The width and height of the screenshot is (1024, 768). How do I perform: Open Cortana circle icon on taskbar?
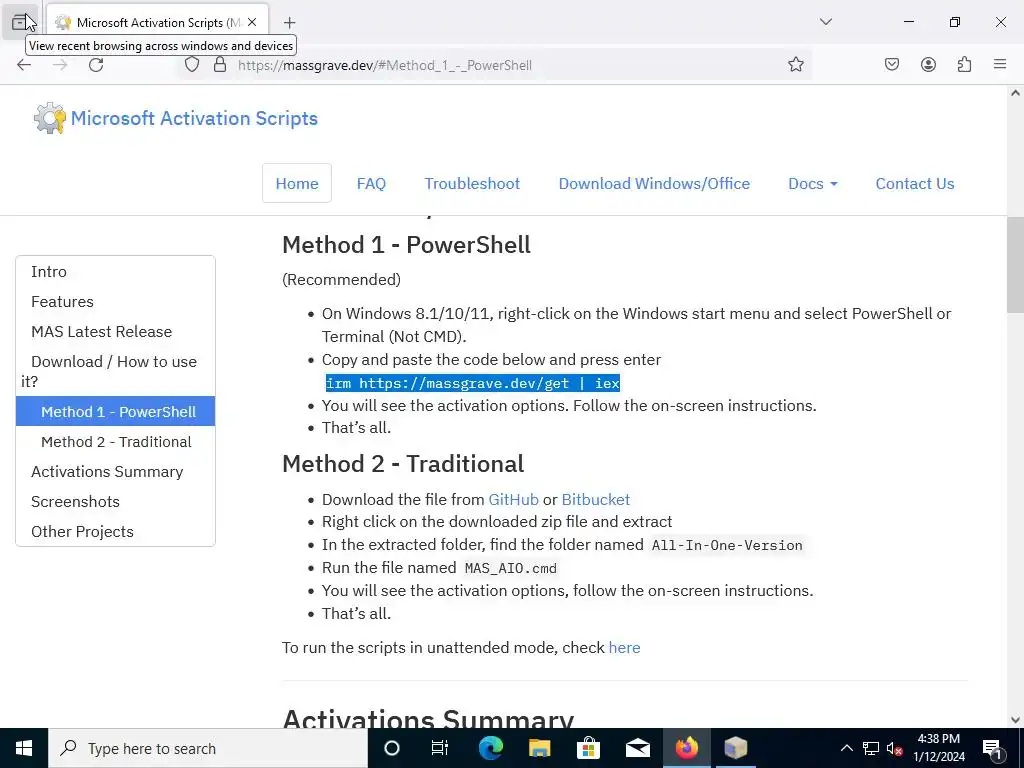pyautogui.click(x=391, y=748)
